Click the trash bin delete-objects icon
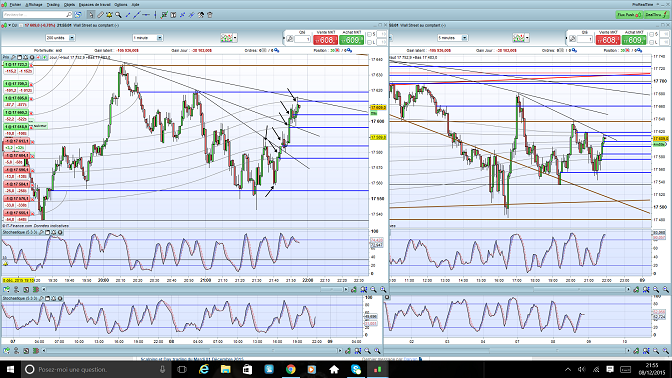The height and width of the screenshot is (378, 672). pos(210,15)
